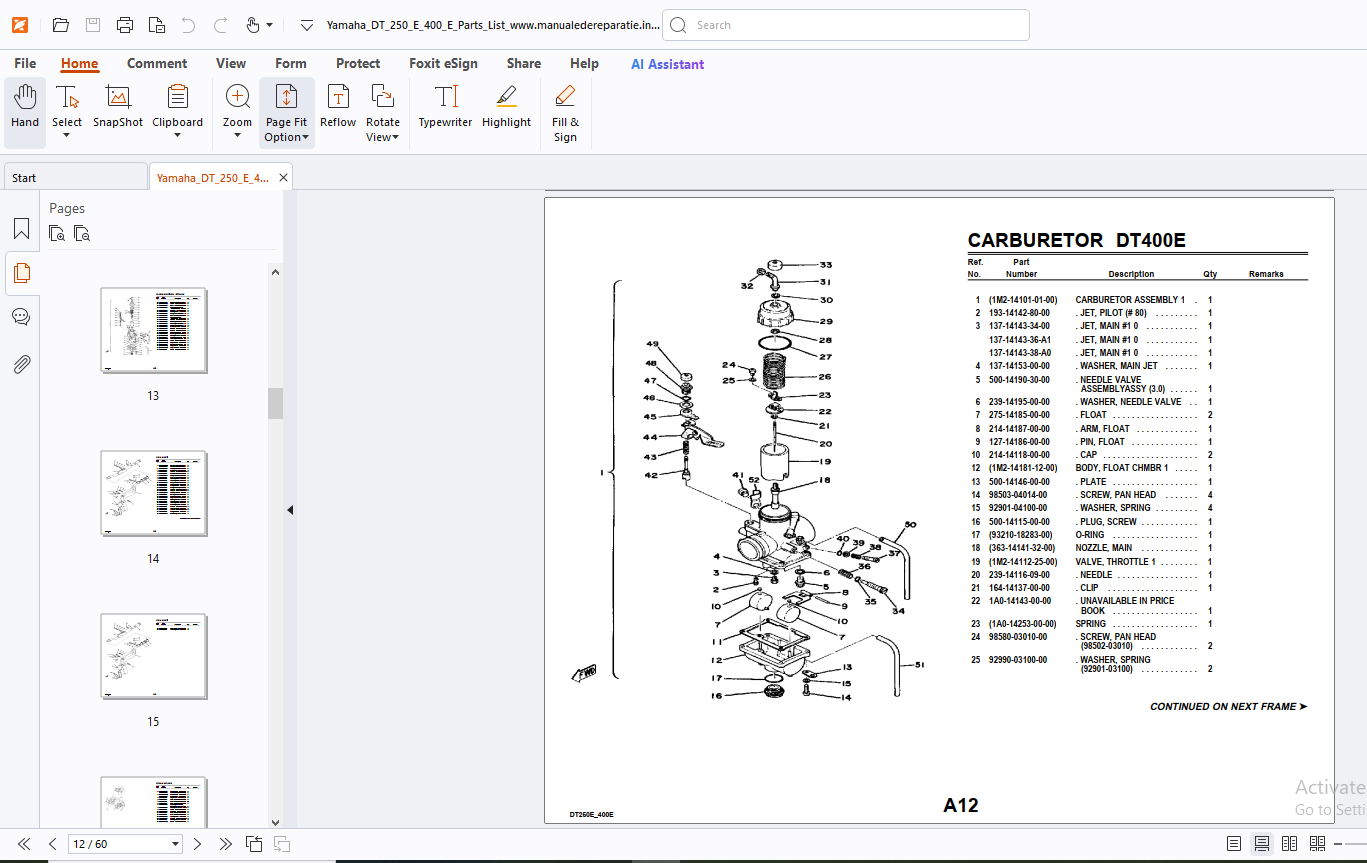This screenshot has width=1367, height=863.
Task: Enable continuous page view mode
Action: pyautogui.click(x=1262, y=844)
